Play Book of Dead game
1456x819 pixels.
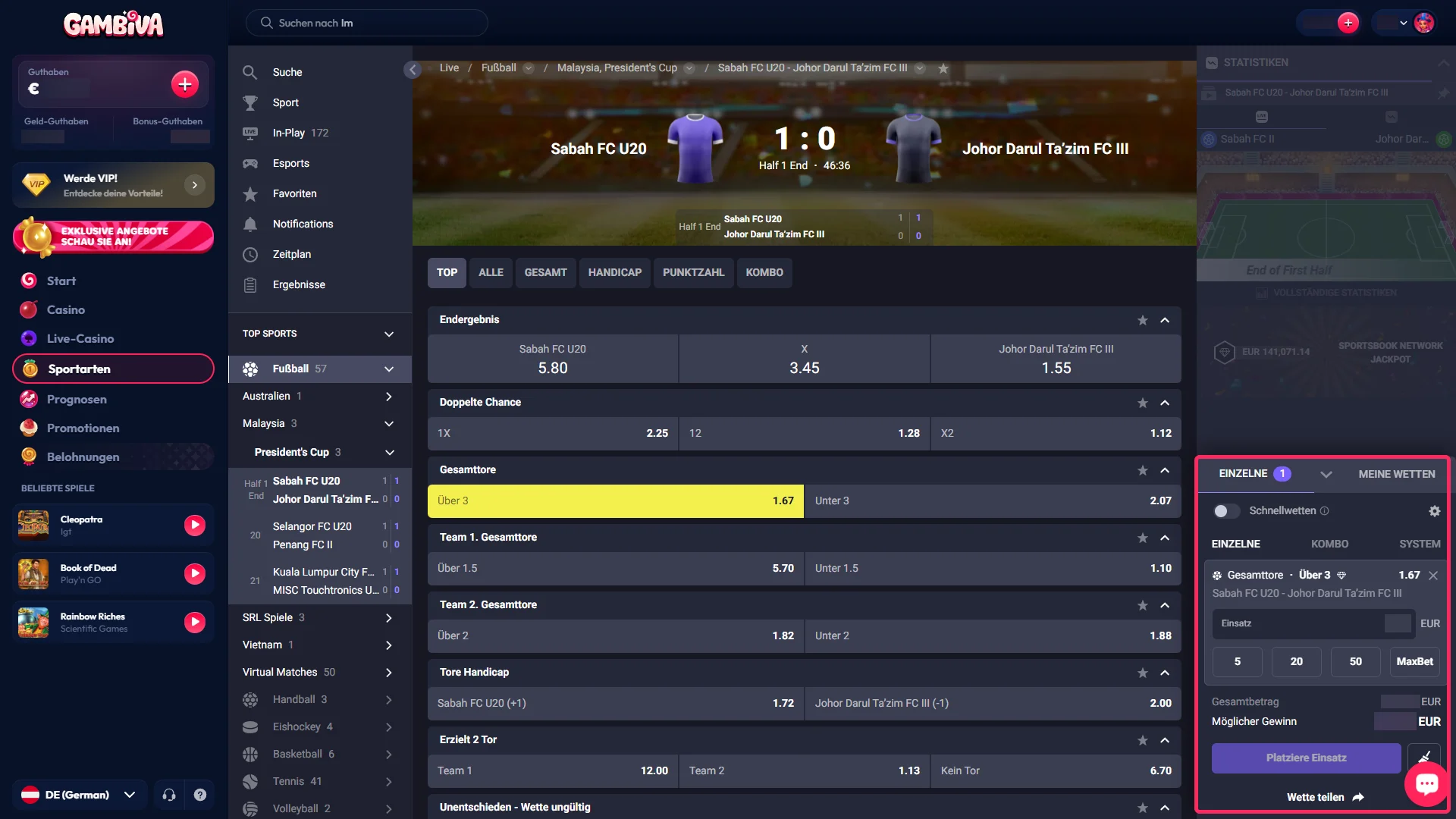point(195,574)
